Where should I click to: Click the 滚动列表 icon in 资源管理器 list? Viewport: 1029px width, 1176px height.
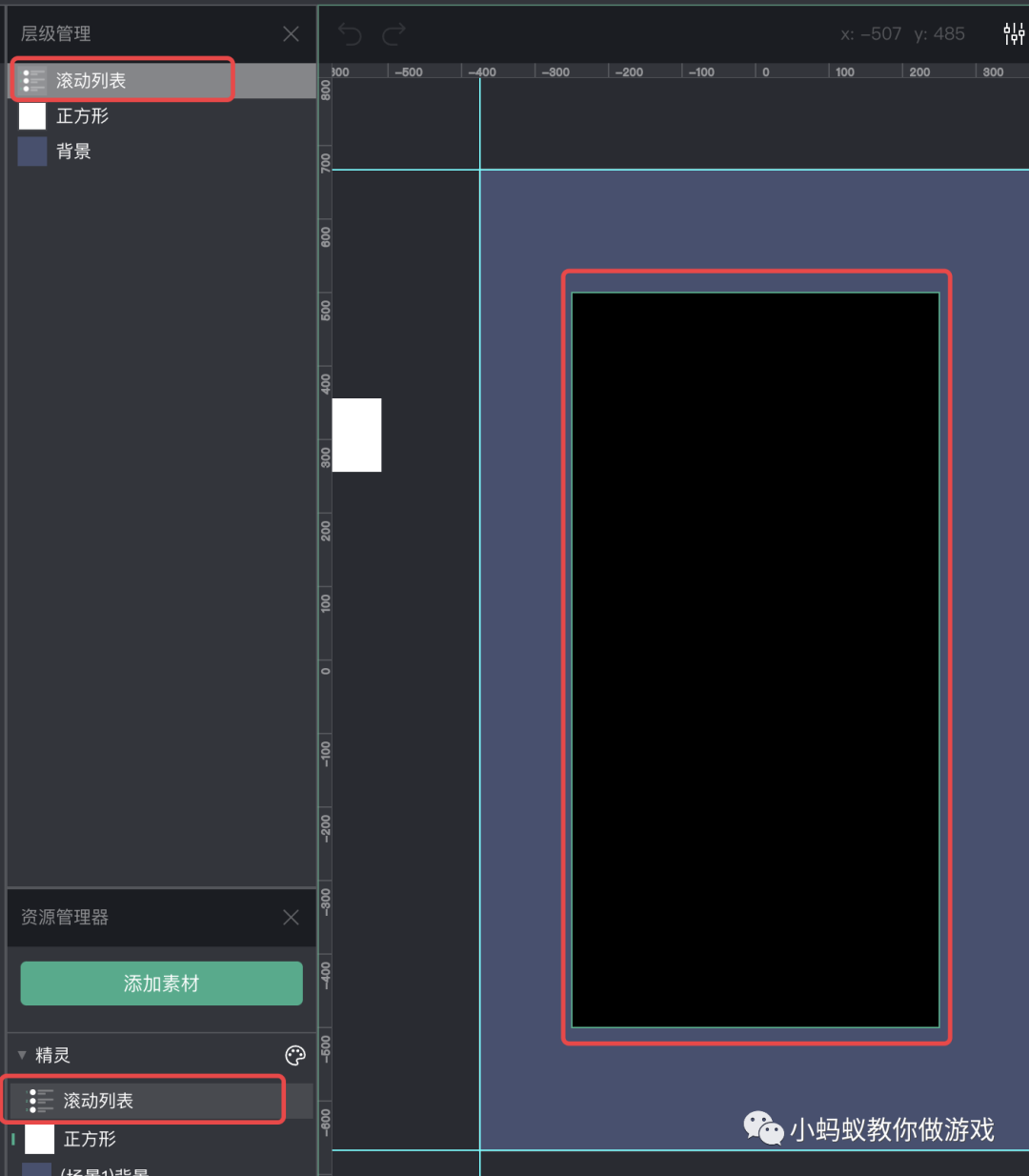42,1100
